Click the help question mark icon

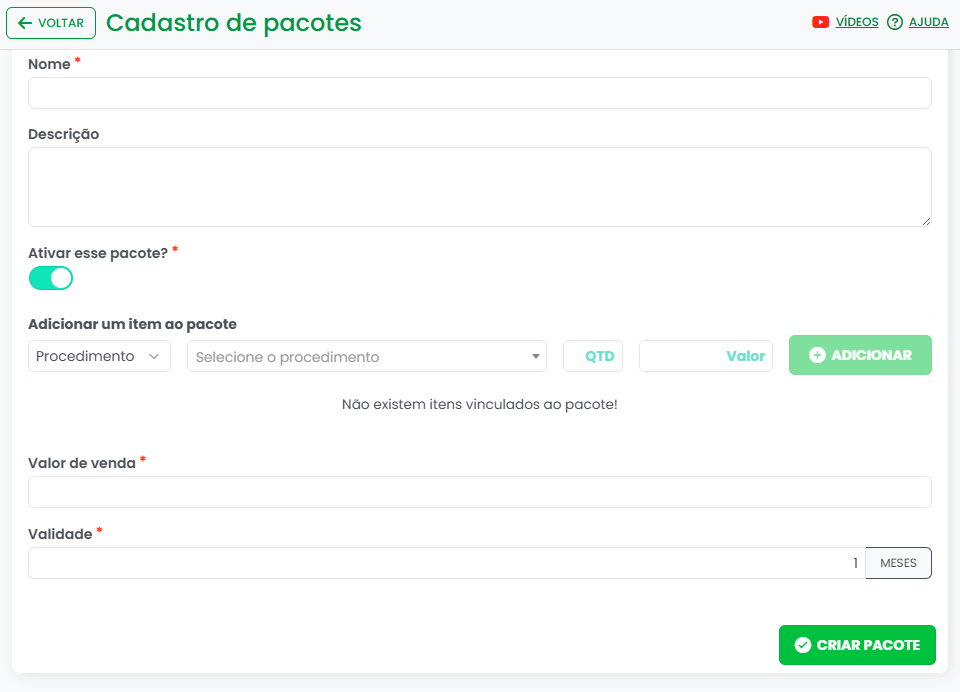click(895, 22)
